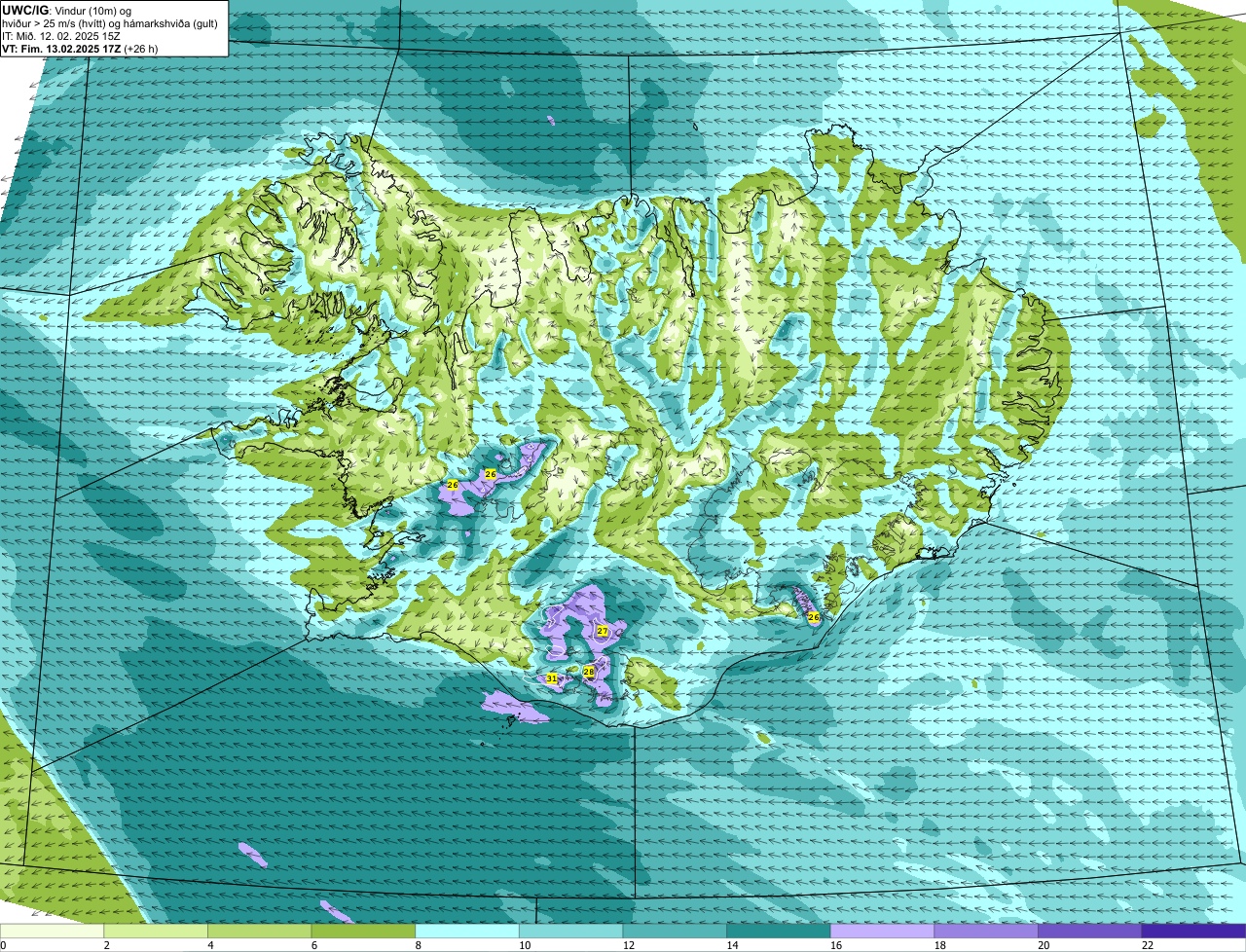The height and width of the screenshot is (952, 1246).
Task: Choose the 14–16 m/s dark teal swatch
Action: 779,931
